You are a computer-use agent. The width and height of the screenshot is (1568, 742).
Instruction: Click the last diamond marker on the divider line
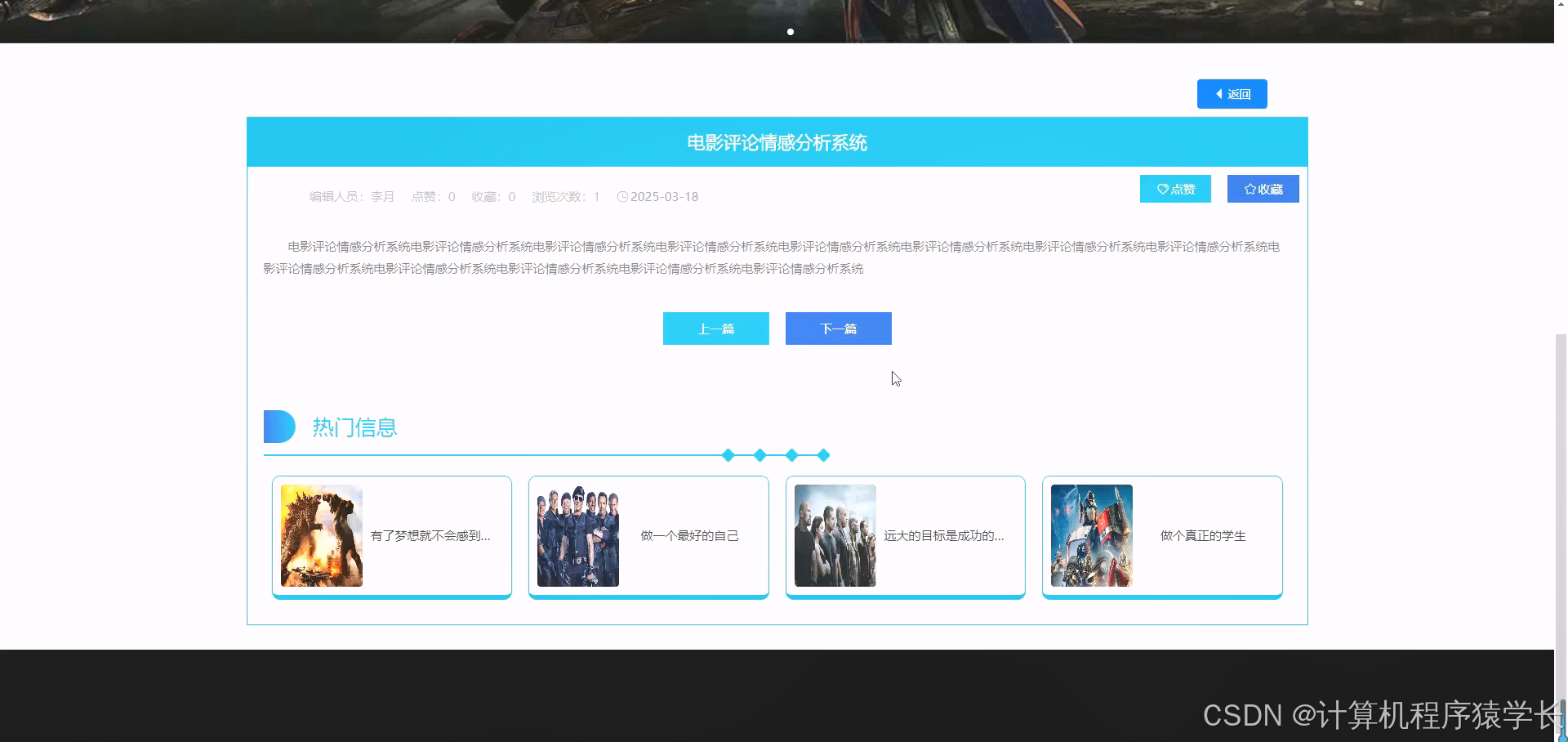[823, 455]
